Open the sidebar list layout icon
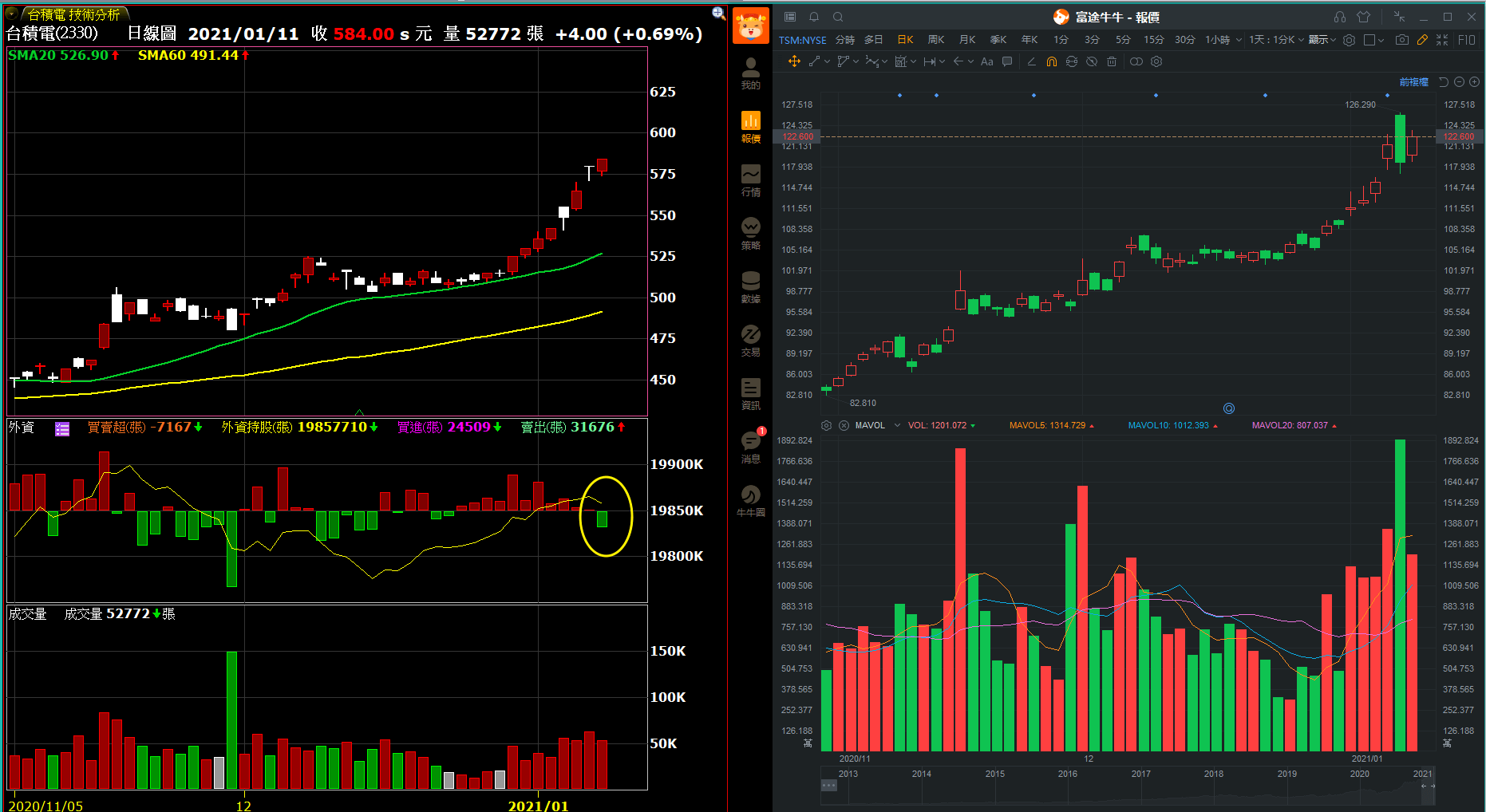The height and width of the screenshot is (812, 1486). [x=790, y=17]
